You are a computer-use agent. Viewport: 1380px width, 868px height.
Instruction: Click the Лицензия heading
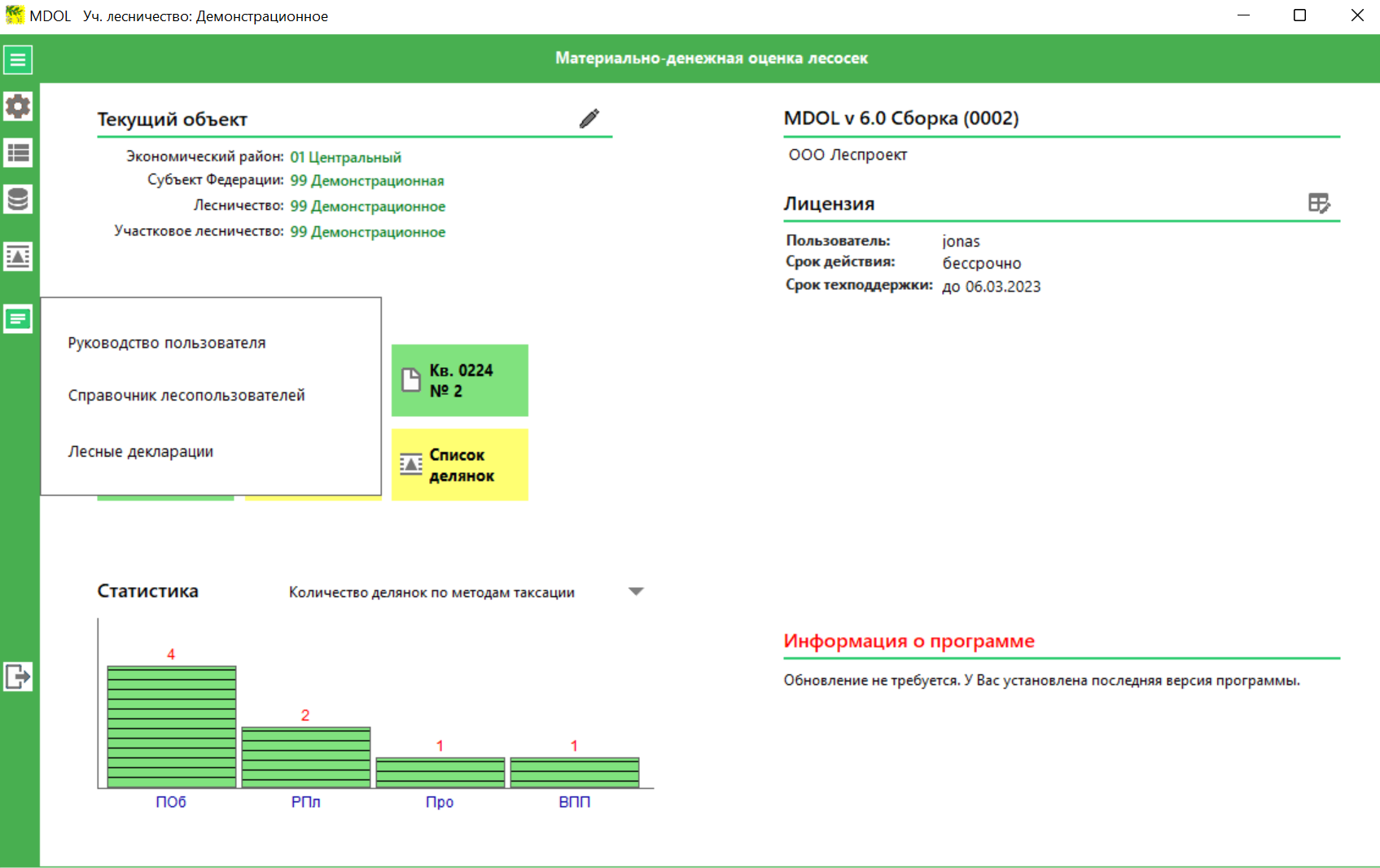pos(829,204)
